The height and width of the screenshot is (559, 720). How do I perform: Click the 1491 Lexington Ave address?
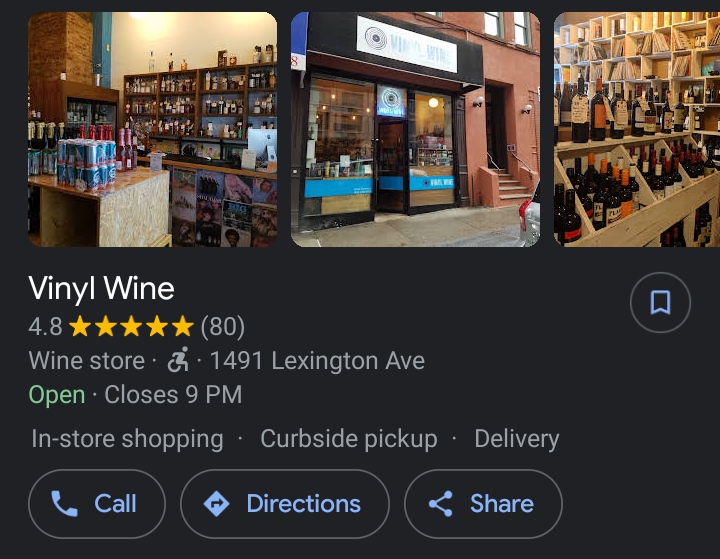click(317, 361)
